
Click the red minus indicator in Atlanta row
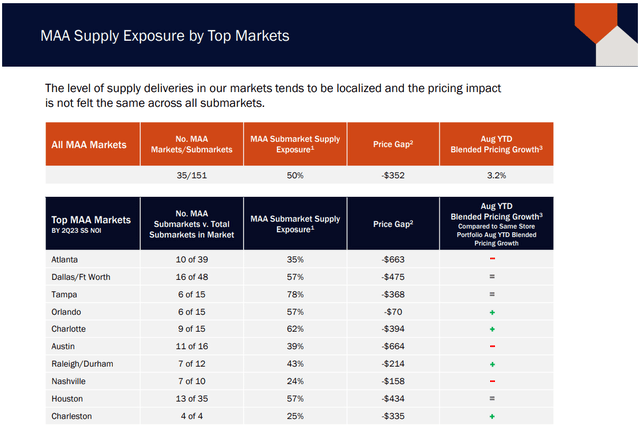(x=492, y=257)
